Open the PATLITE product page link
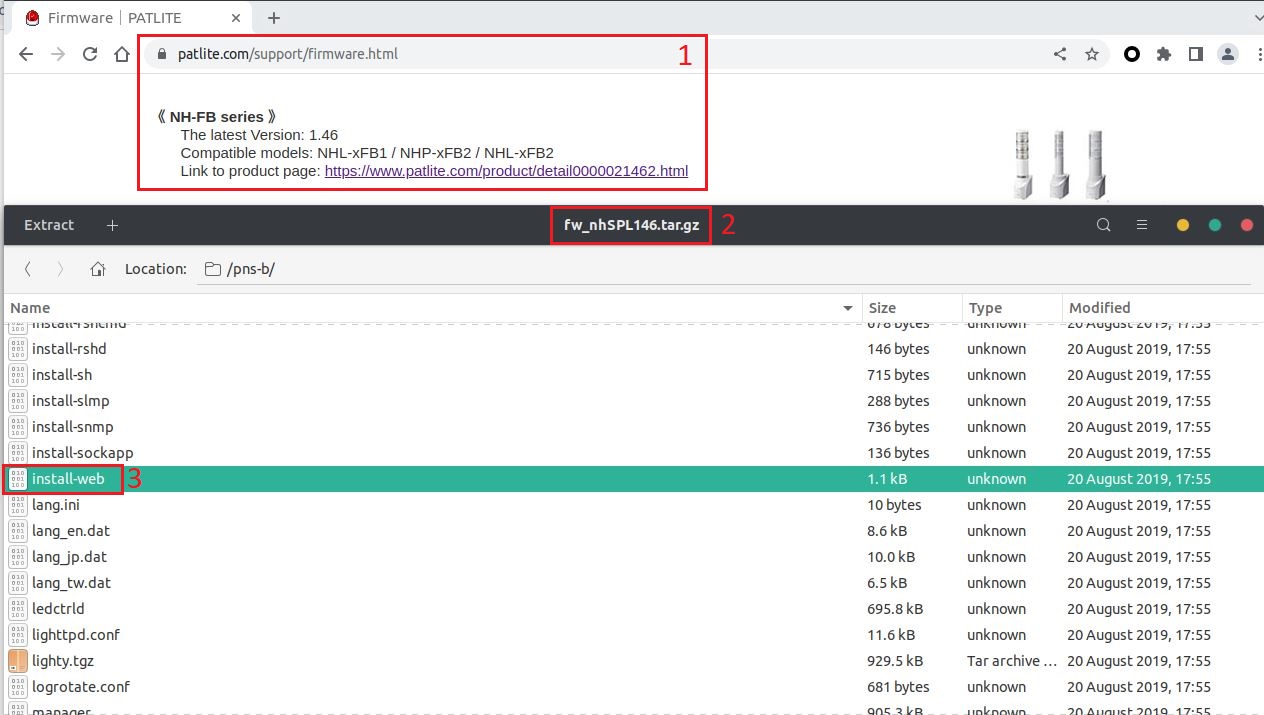The image size is (1264, 715). [506, 171]
